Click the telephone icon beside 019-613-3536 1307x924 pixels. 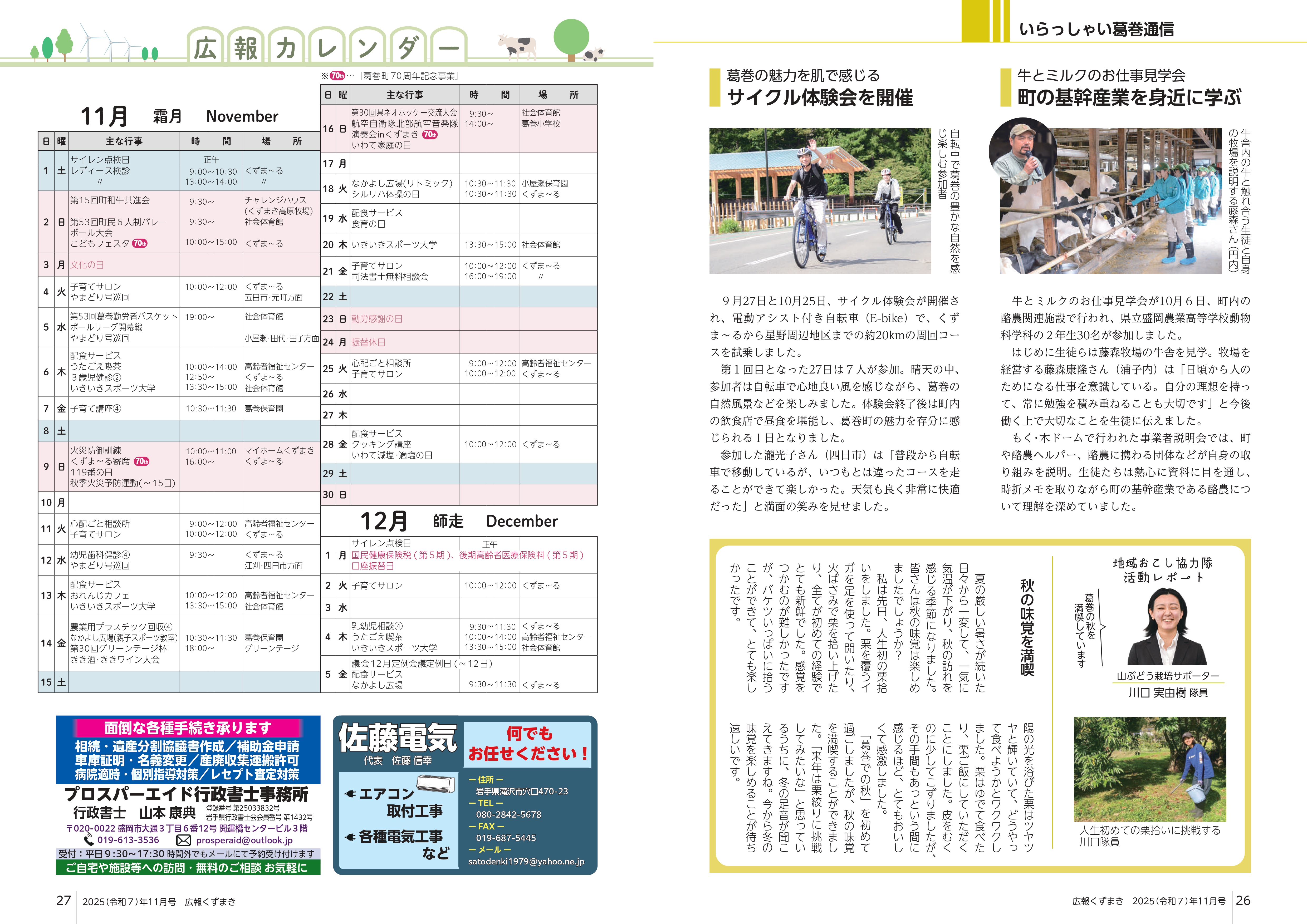click(89, 840)
